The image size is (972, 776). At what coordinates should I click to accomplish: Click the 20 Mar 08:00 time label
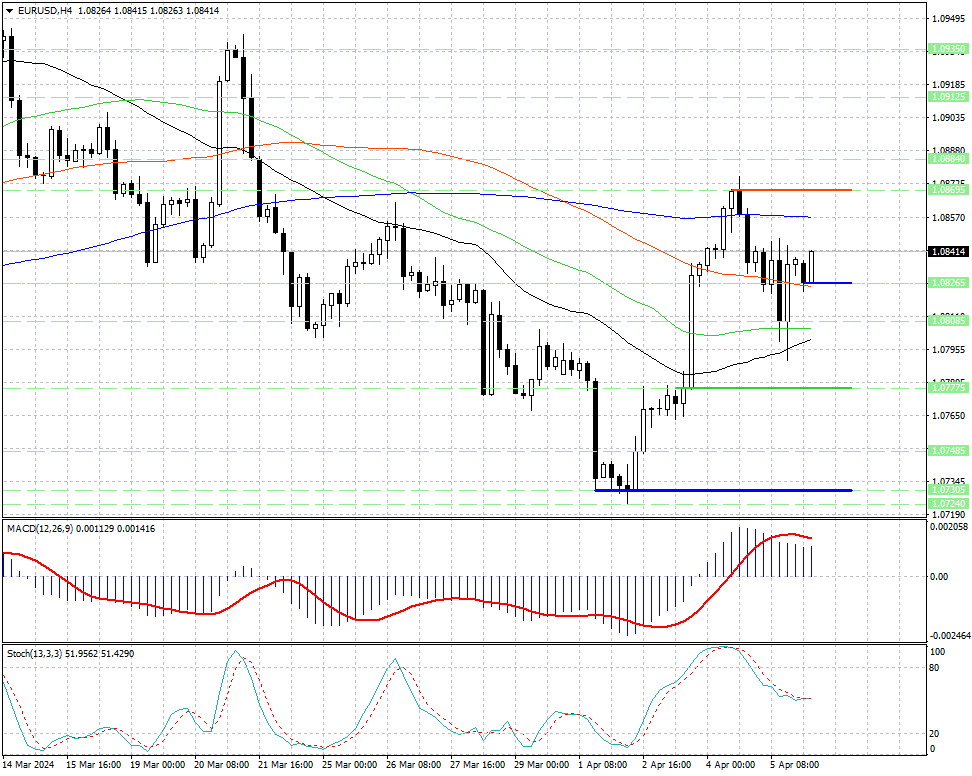point(222,765)
